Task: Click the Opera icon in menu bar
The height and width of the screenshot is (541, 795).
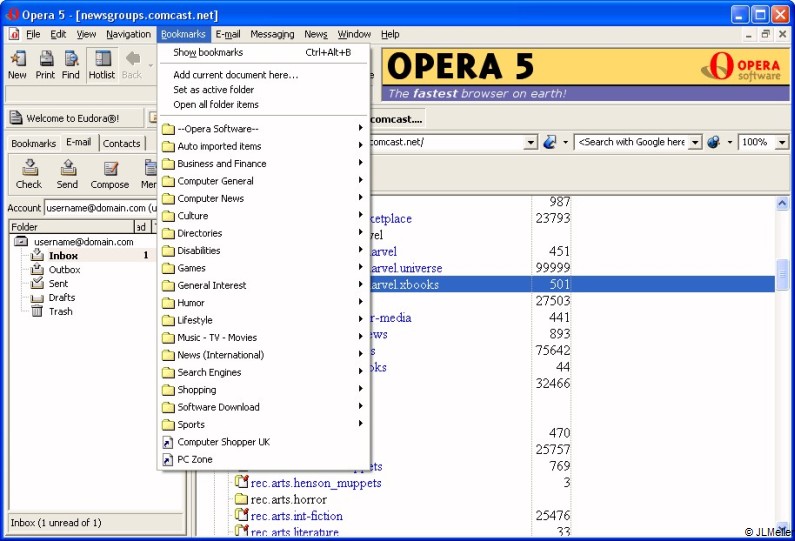Action: point(14,34)
